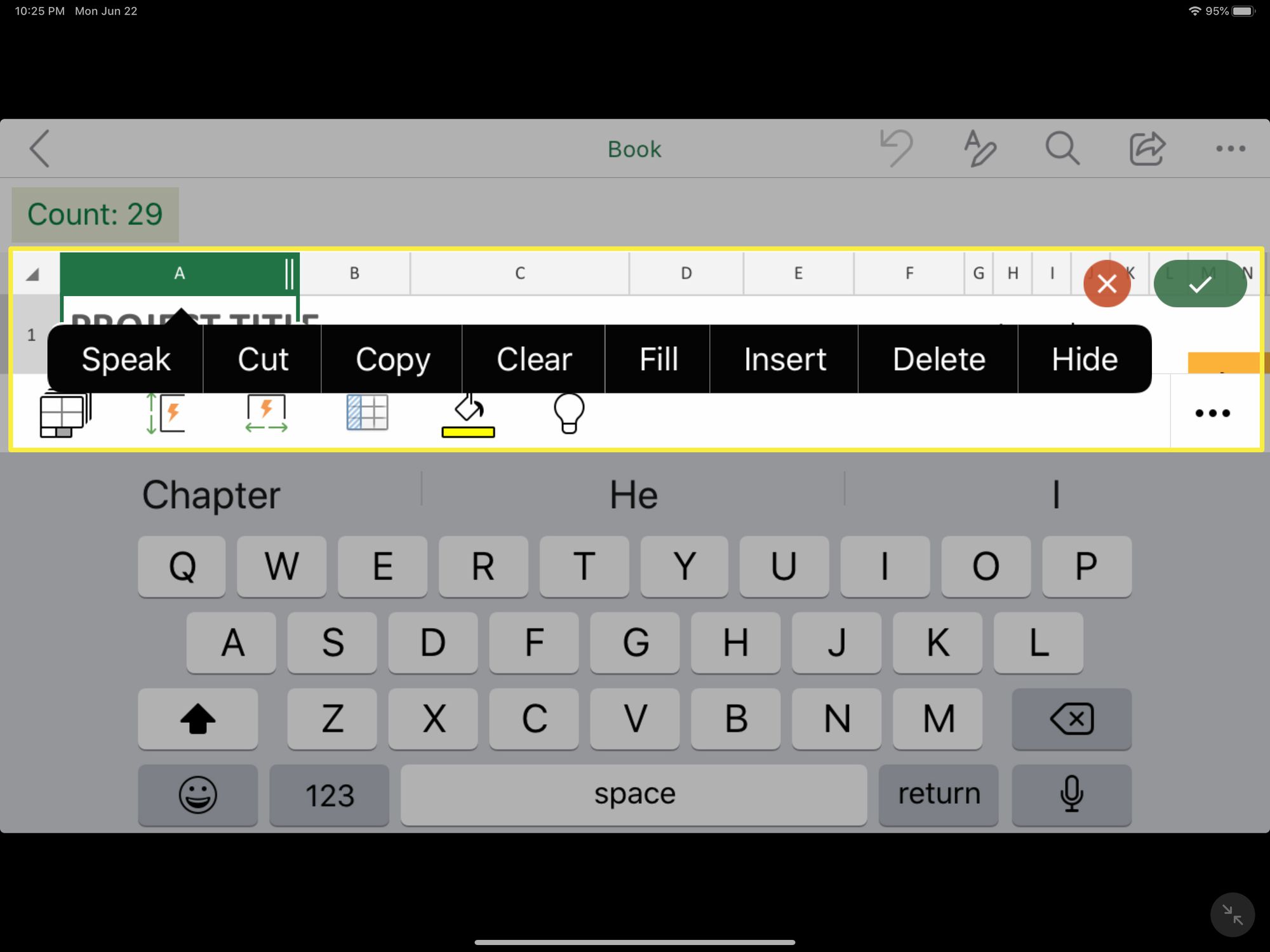Select the expand columns icon
The width and height of the screenshot is (1270, 952).
point(265,412)
